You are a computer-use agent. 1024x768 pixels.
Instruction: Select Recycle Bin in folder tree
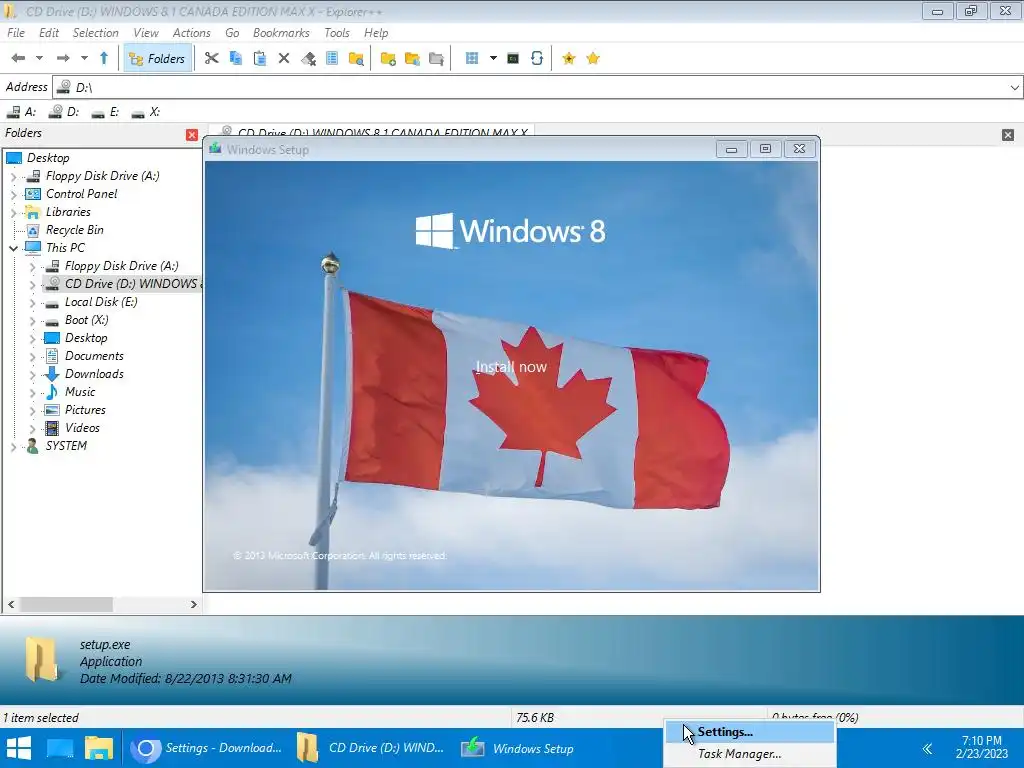pos(74,230)
